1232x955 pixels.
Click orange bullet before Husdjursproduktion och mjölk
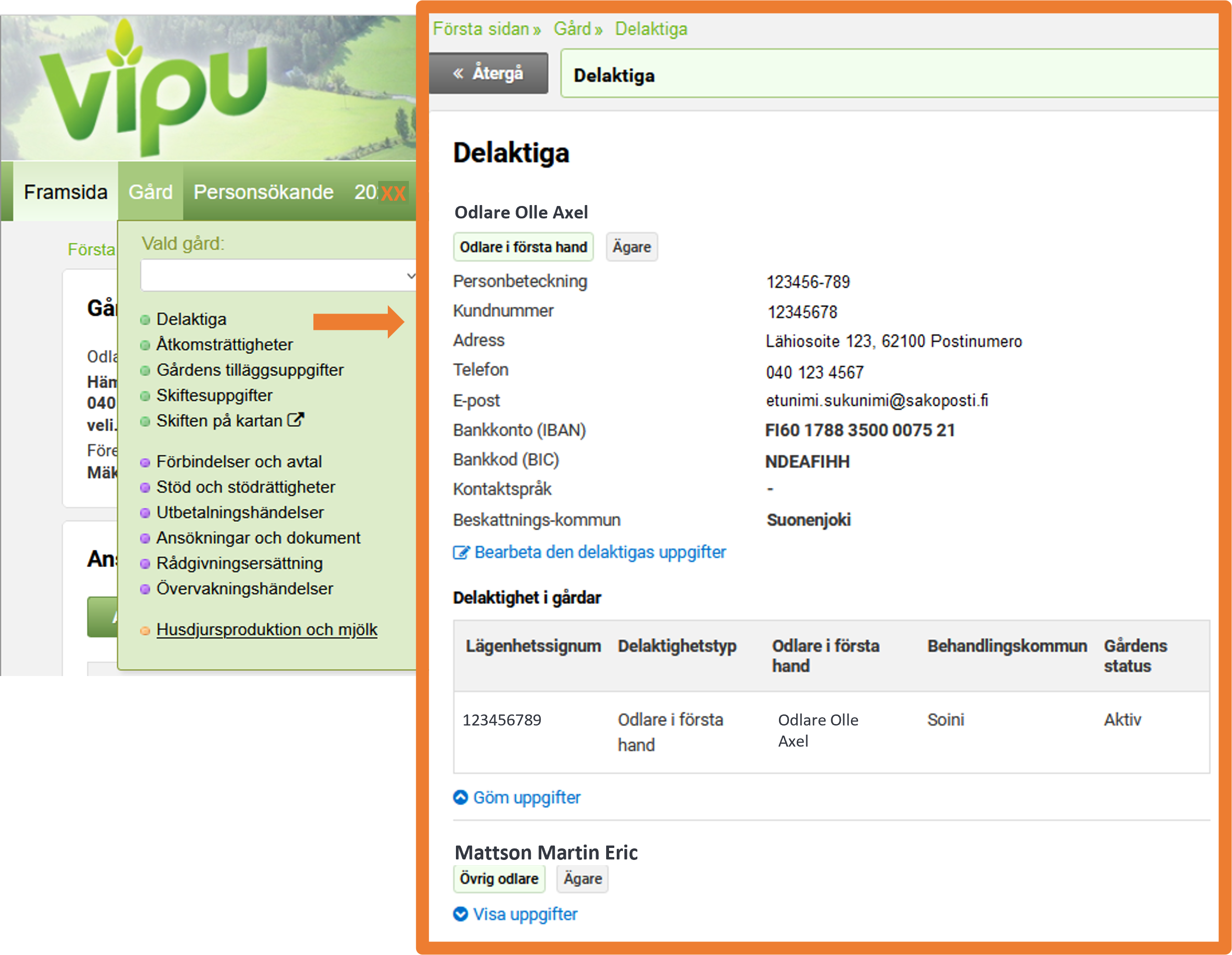(145, 630)
